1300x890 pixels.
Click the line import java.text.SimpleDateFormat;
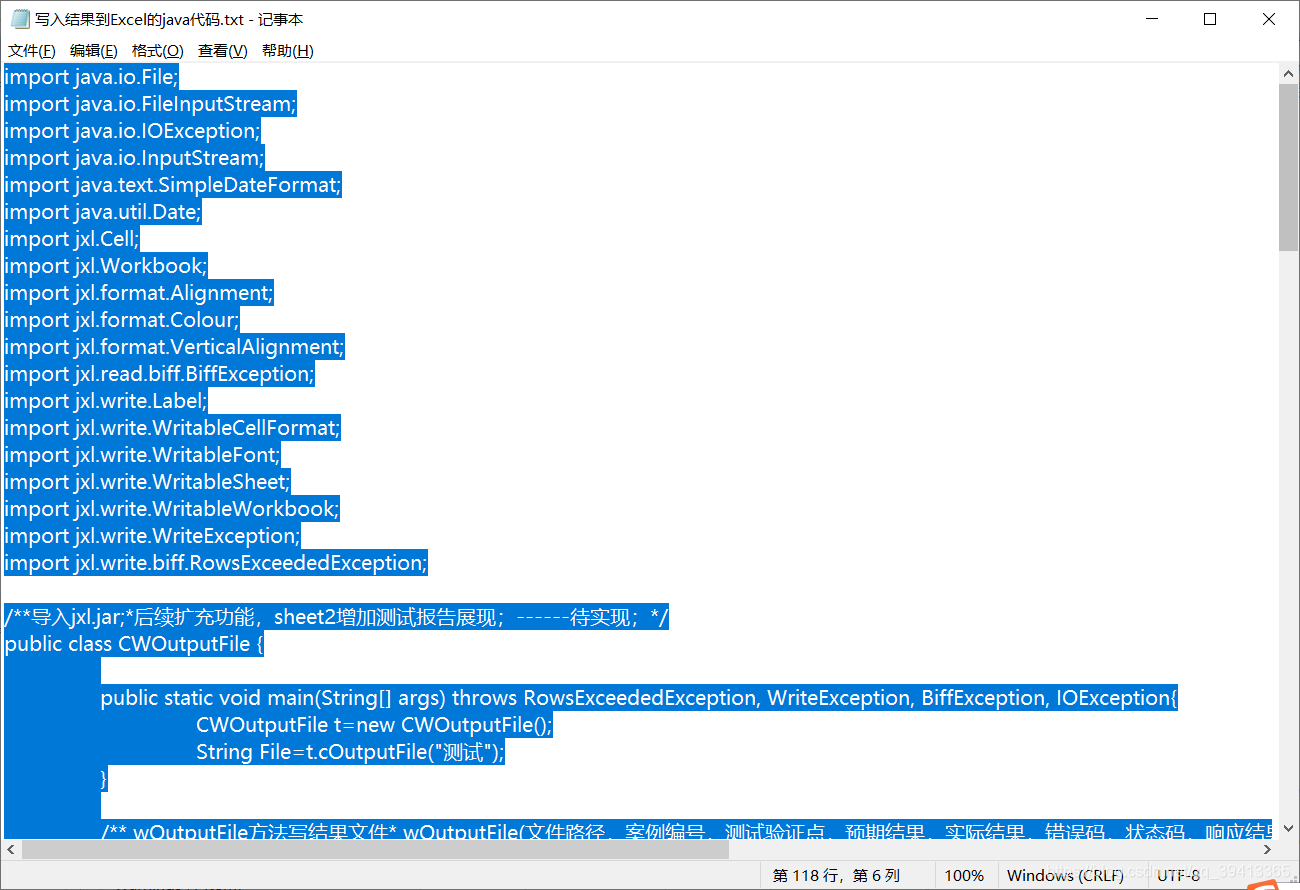coord(173,185)
